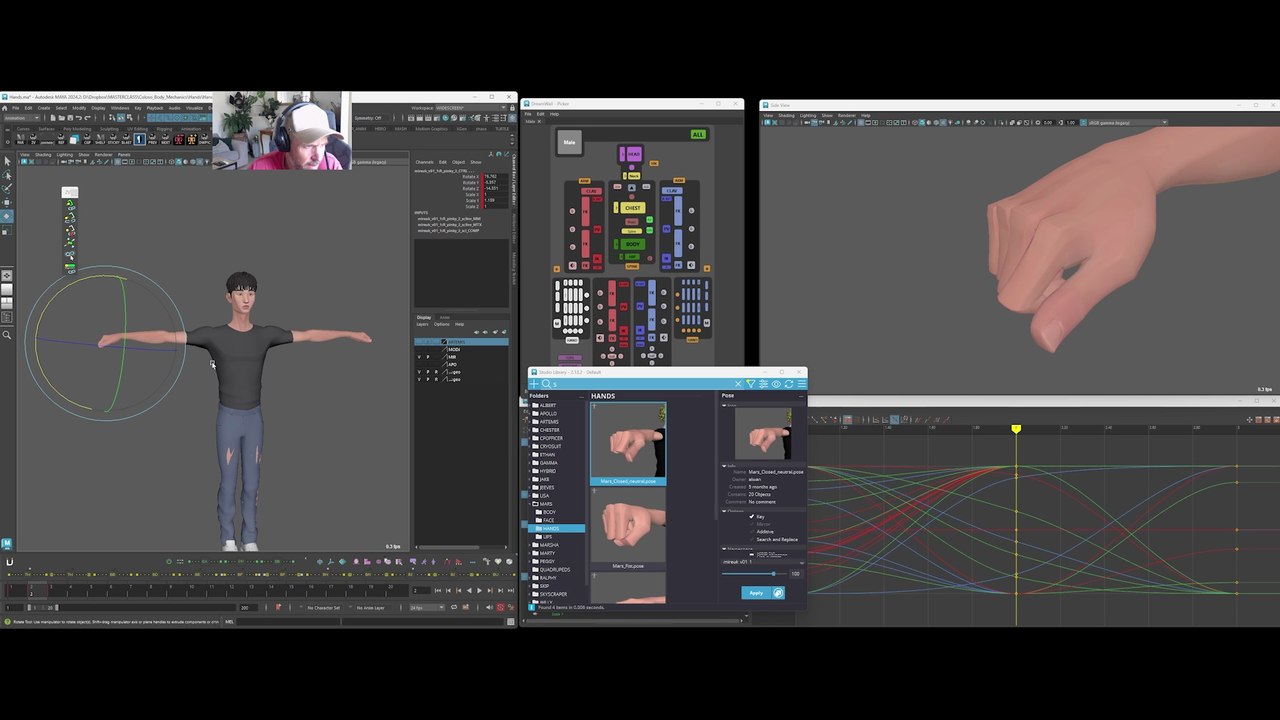Open the Shading menu in Maya viewport

pyautogui.click(x=43, y=155)
